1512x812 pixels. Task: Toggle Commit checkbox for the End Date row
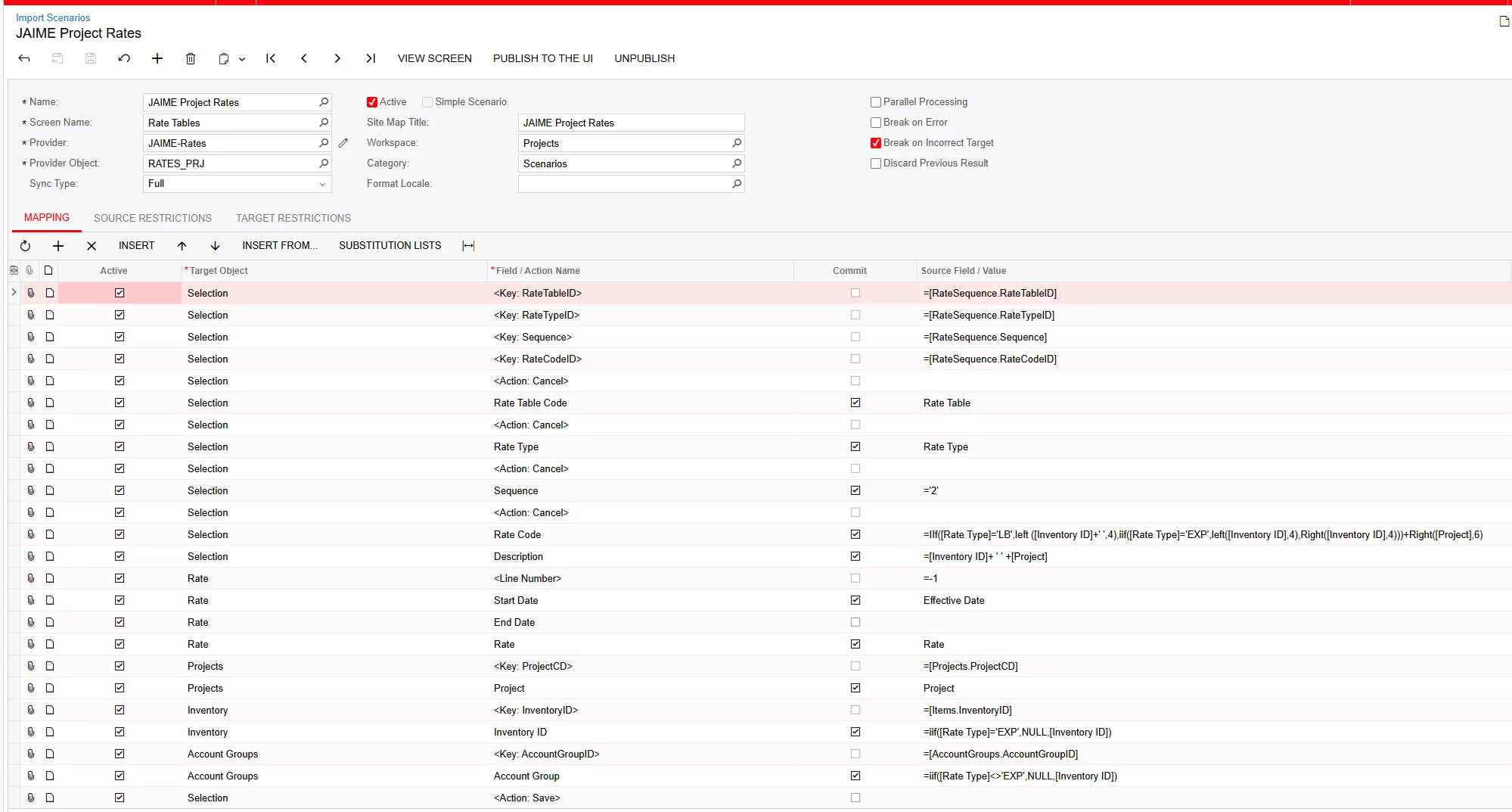(x=855, y=623)
